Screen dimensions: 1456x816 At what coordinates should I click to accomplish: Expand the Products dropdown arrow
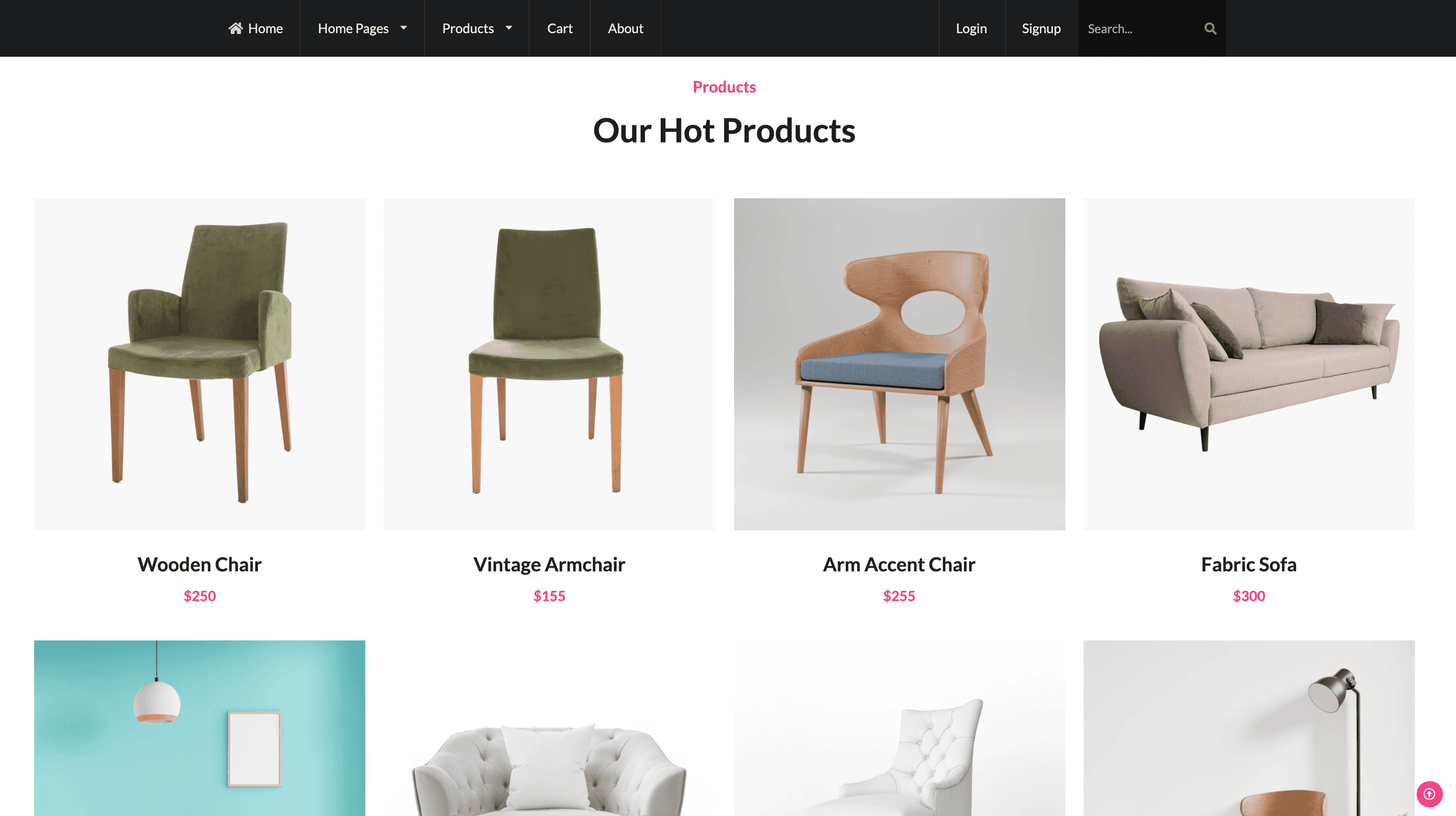tap(509, 27)
